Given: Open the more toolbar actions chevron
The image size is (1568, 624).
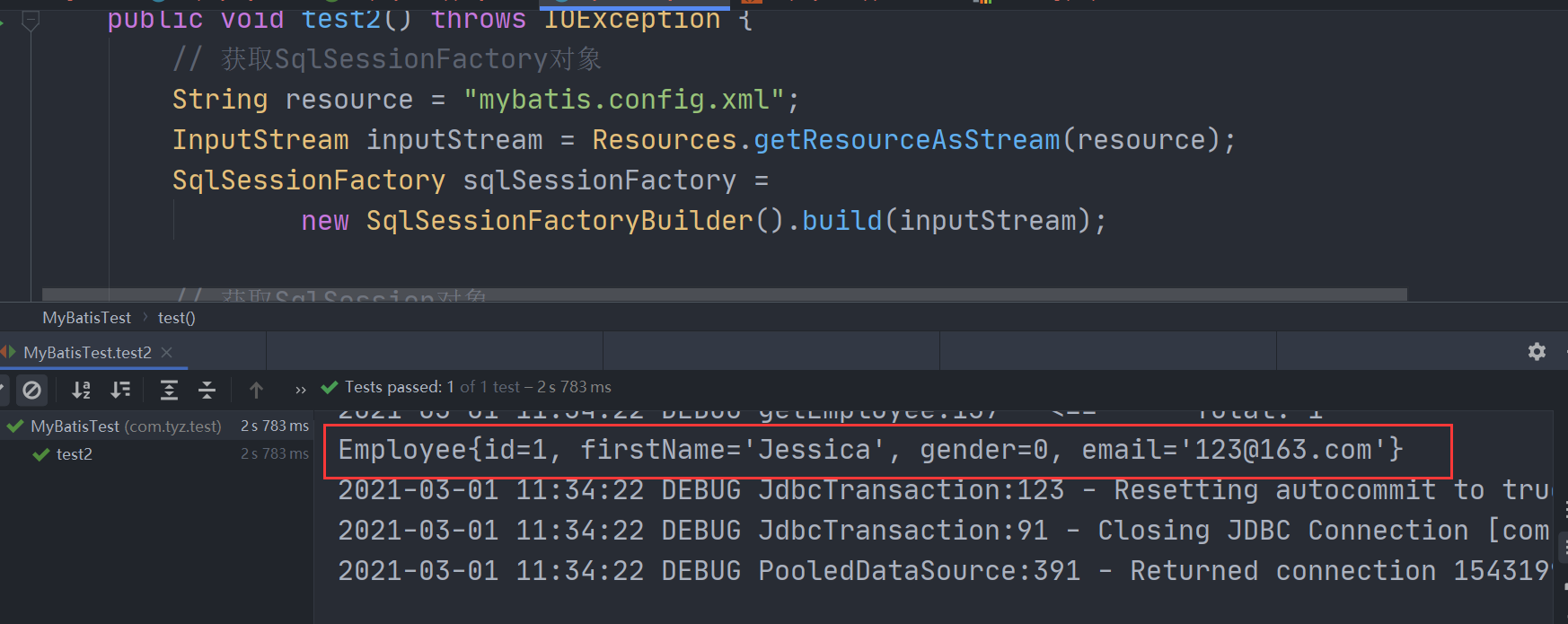Looking at the screenshot, I should (x=300, y=390).
